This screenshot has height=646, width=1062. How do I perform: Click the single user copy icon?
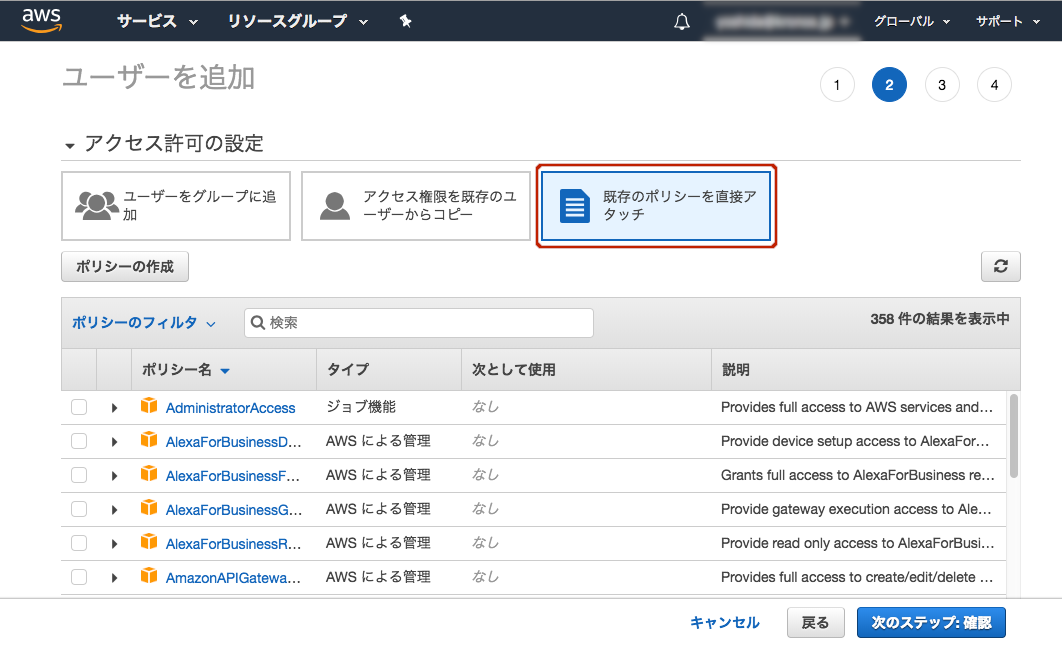(335, 206)
